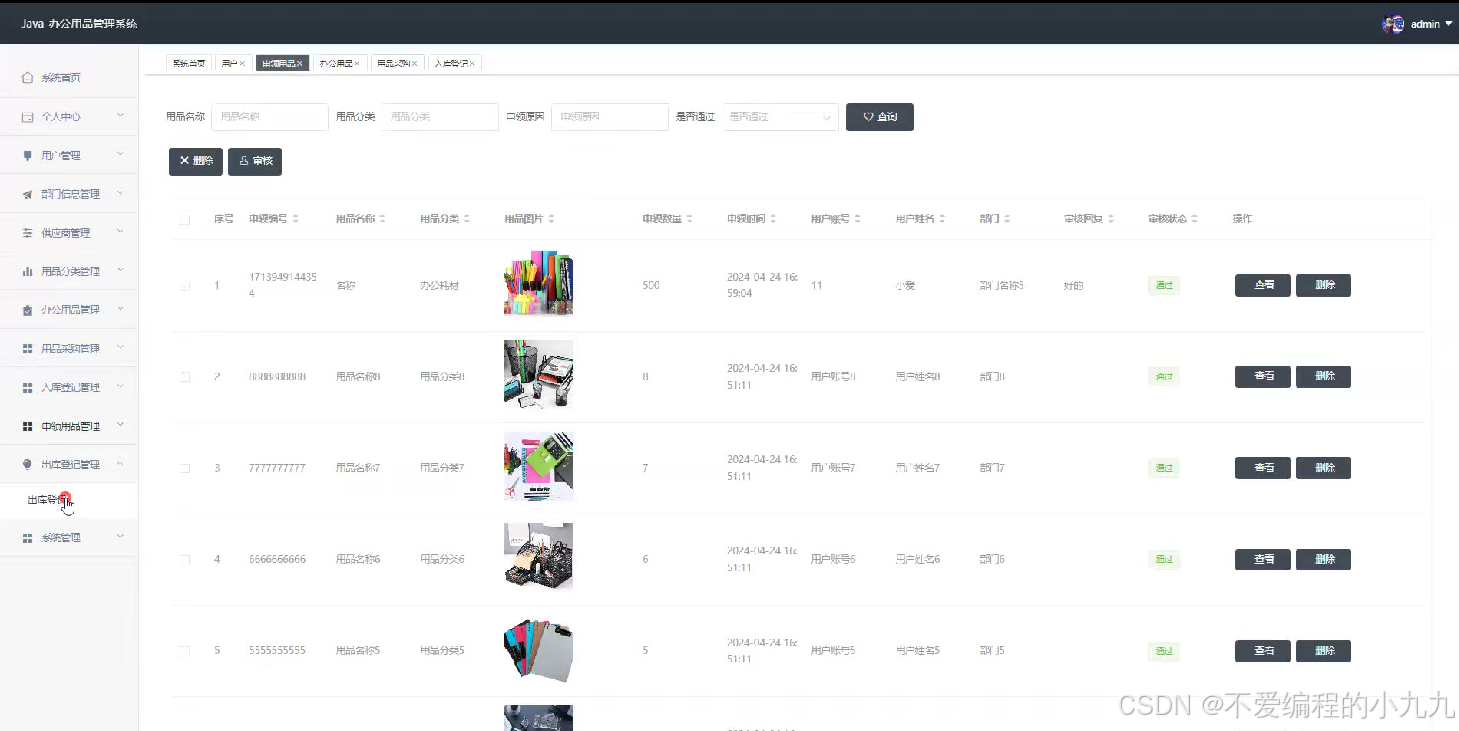This screenshot has width=1459, height=731.
Task: Click the 个人中心 sidebar icon
Action: pos(28,117)
